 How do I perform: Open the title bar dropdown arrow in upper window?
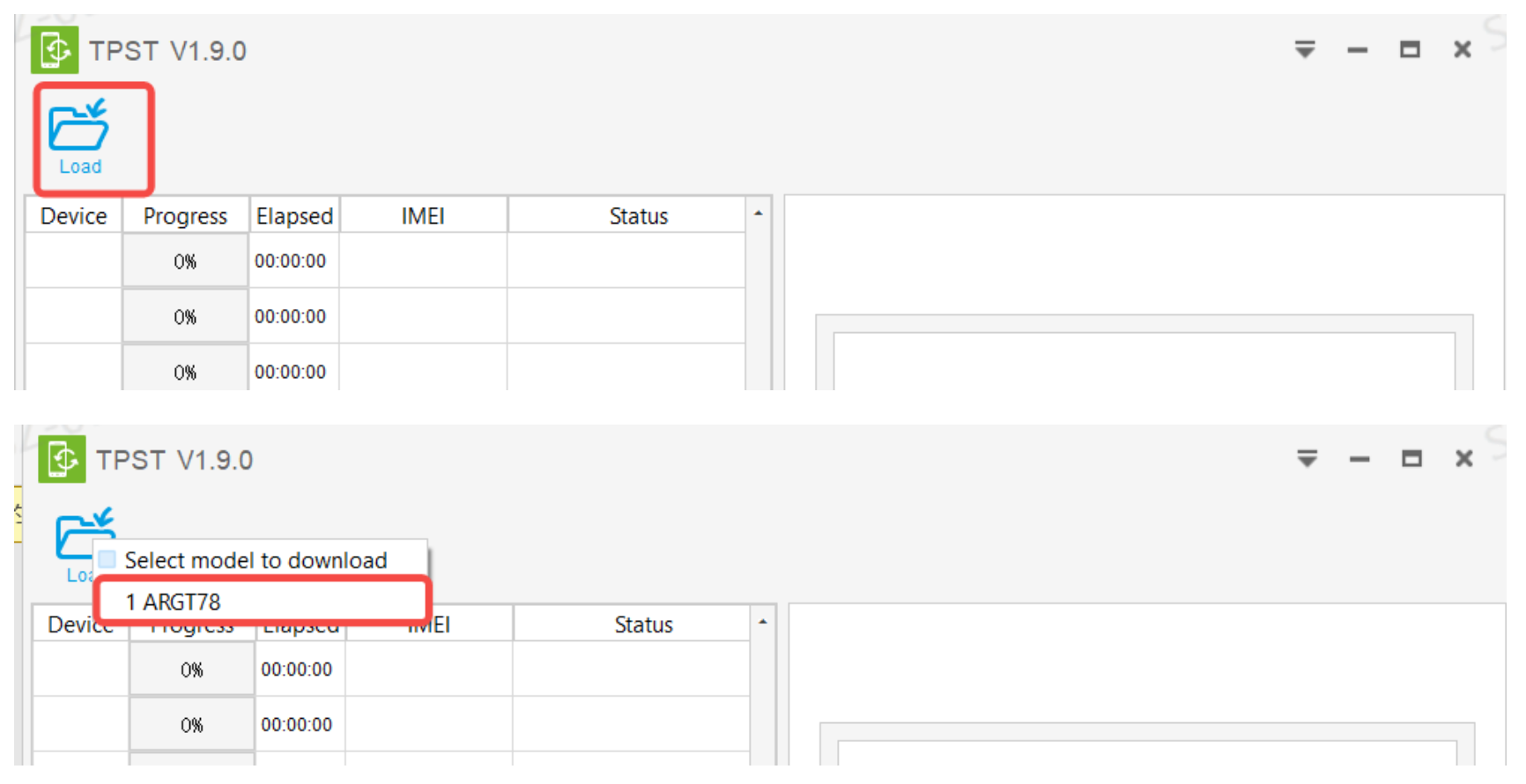1305,50
